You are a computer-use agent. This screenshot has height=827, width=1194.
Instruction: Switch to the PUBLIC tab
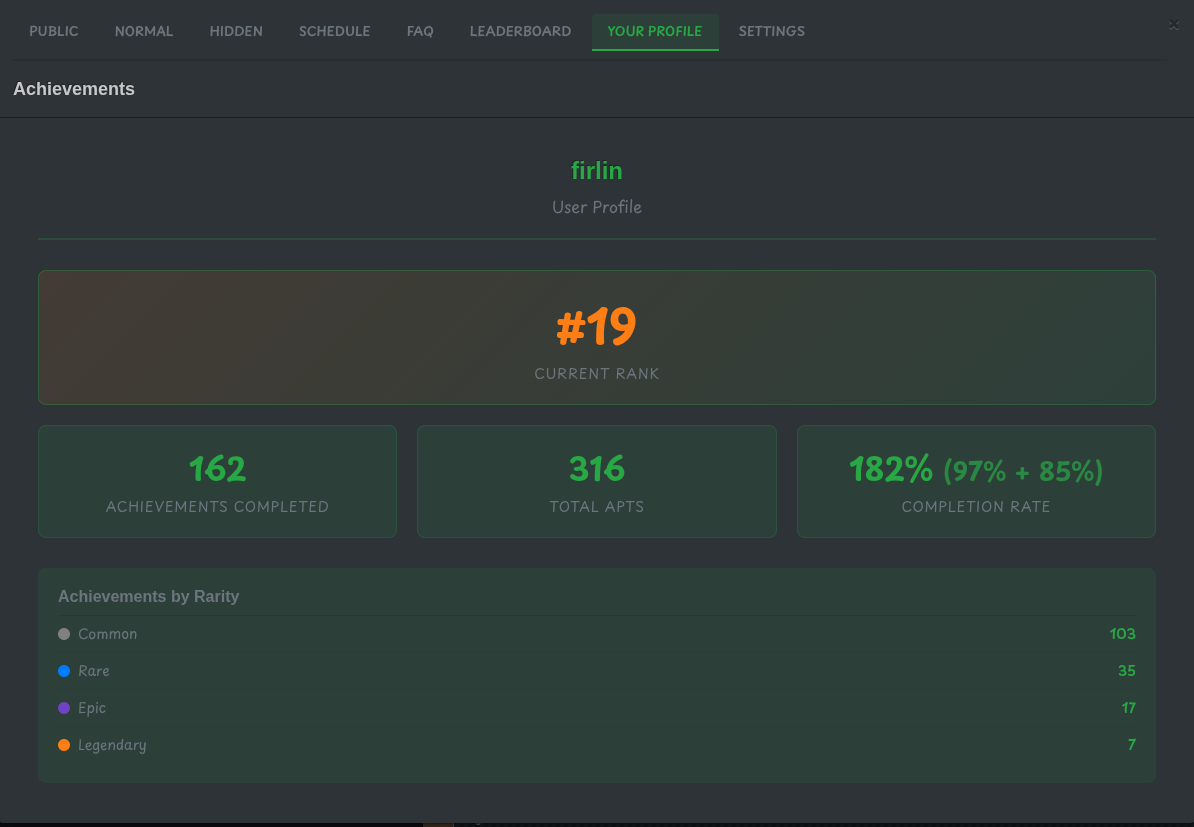[53, 31]
